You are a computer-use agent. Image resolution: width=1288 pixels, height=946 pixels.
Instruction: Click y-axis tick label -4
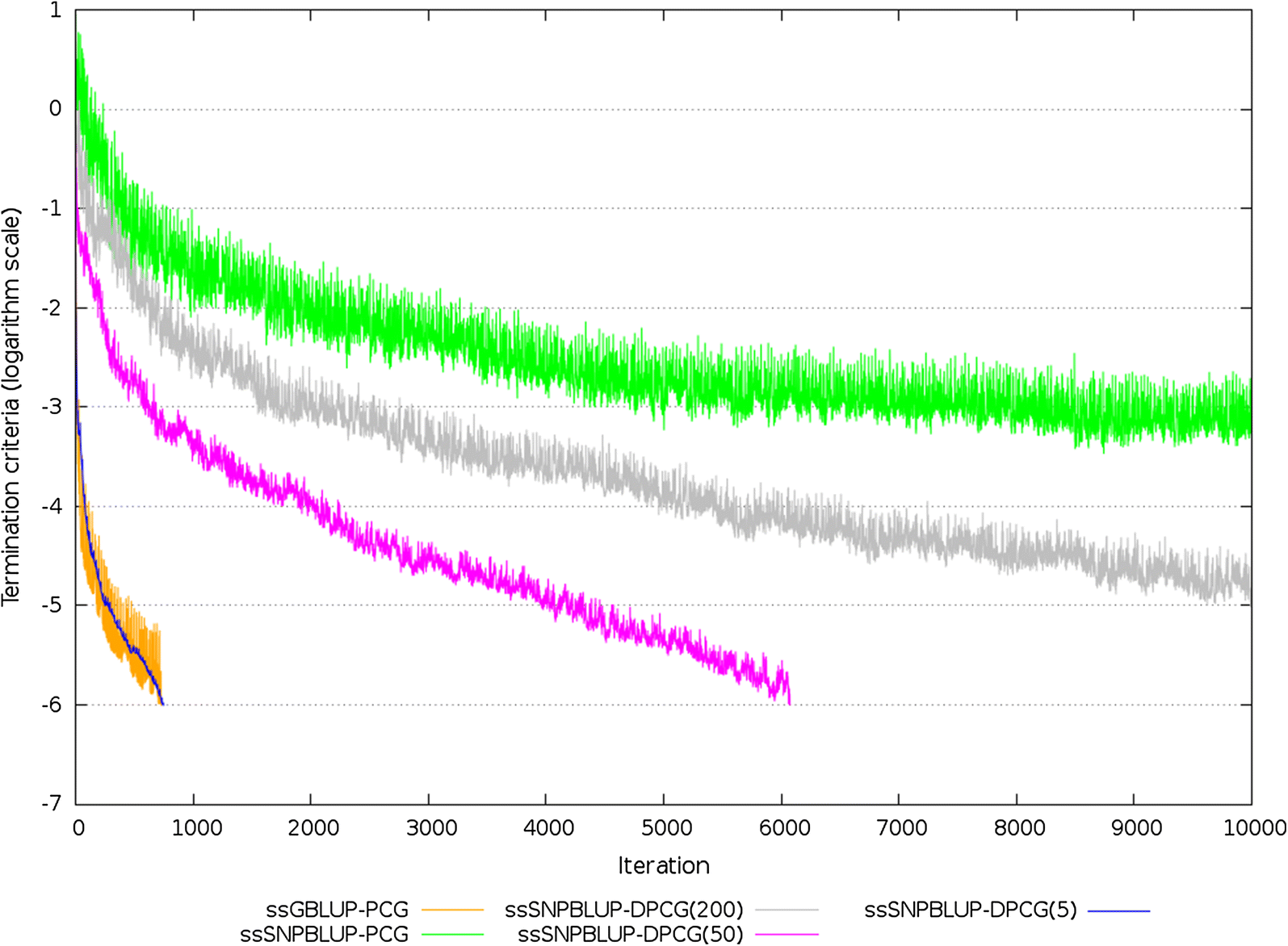(x=52, y=506)
